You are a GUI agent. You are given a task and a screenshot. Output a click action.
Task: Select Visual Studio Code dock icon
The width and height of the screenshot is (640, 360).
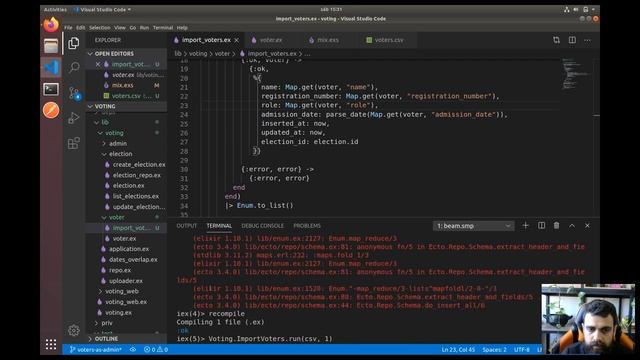tap(51, 67)
